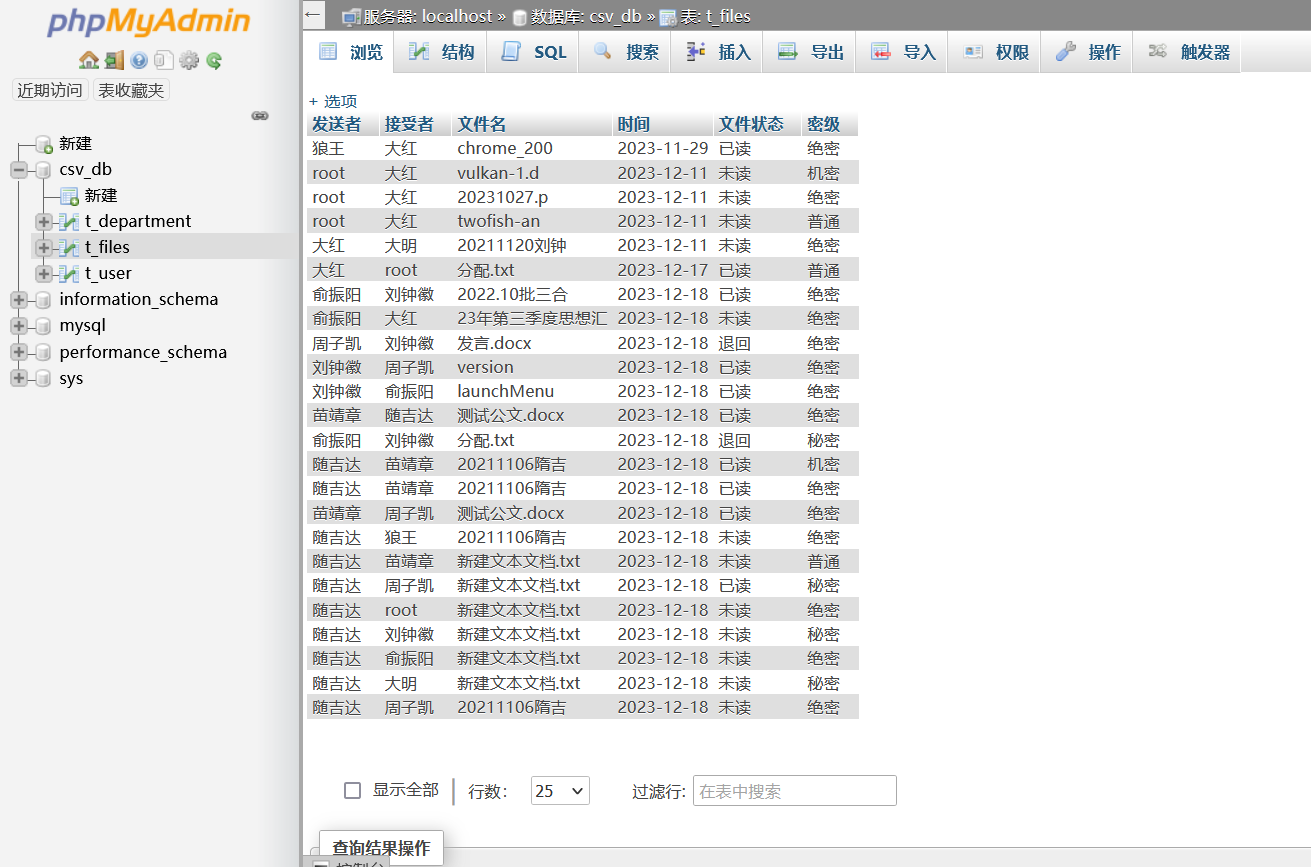Open 服务器: localhost breadcrumb link

pos(428,16)
